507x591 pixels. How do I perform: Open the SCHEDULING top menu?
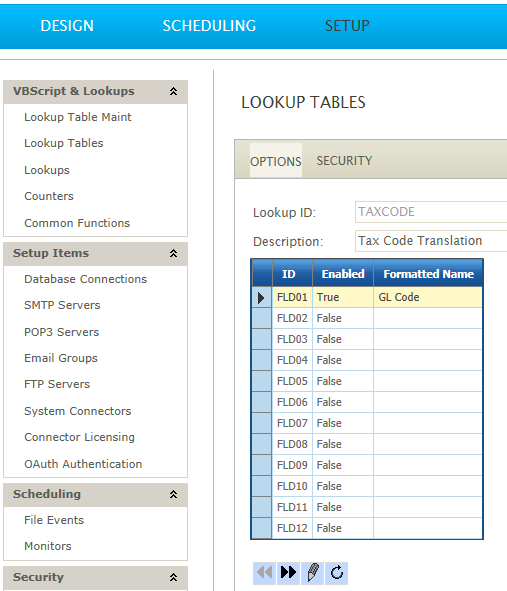click(x=209, y=26)
